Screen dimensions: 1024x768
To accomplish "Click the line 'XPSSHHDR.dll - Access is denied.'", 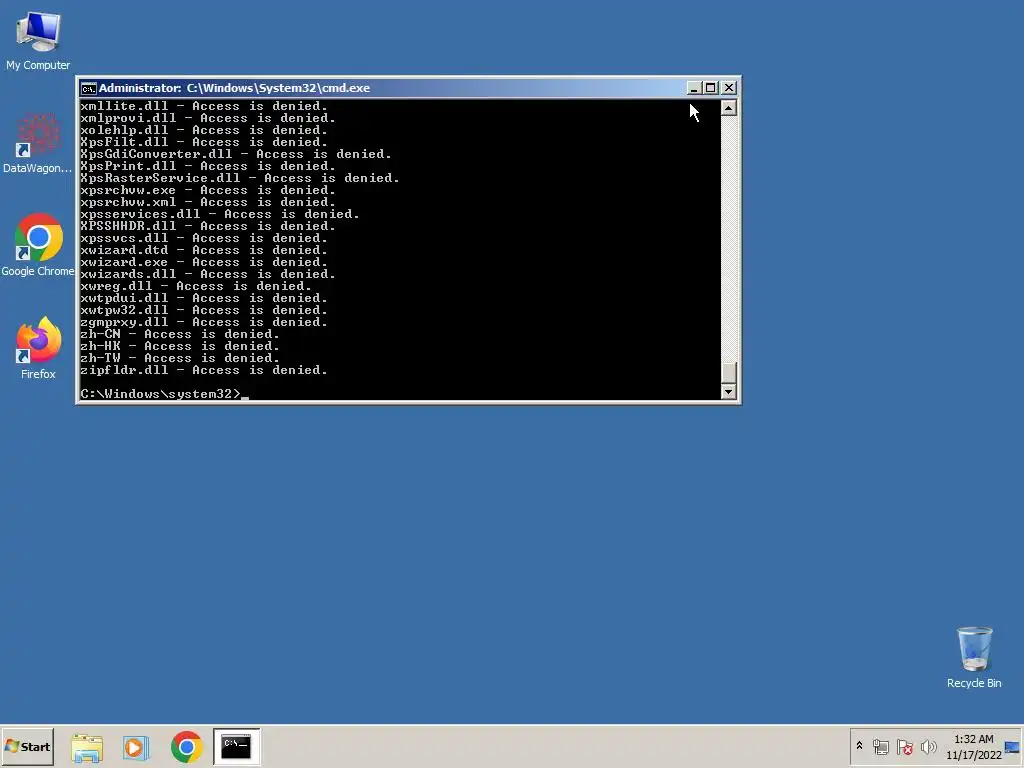I will (x=208, y=226).
